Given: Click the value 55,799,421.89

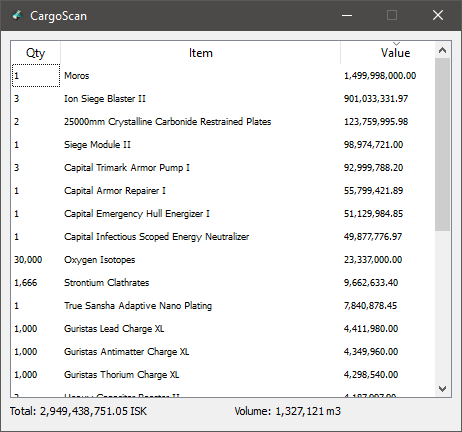Looking at the screenshot, I should click(373, 191).
